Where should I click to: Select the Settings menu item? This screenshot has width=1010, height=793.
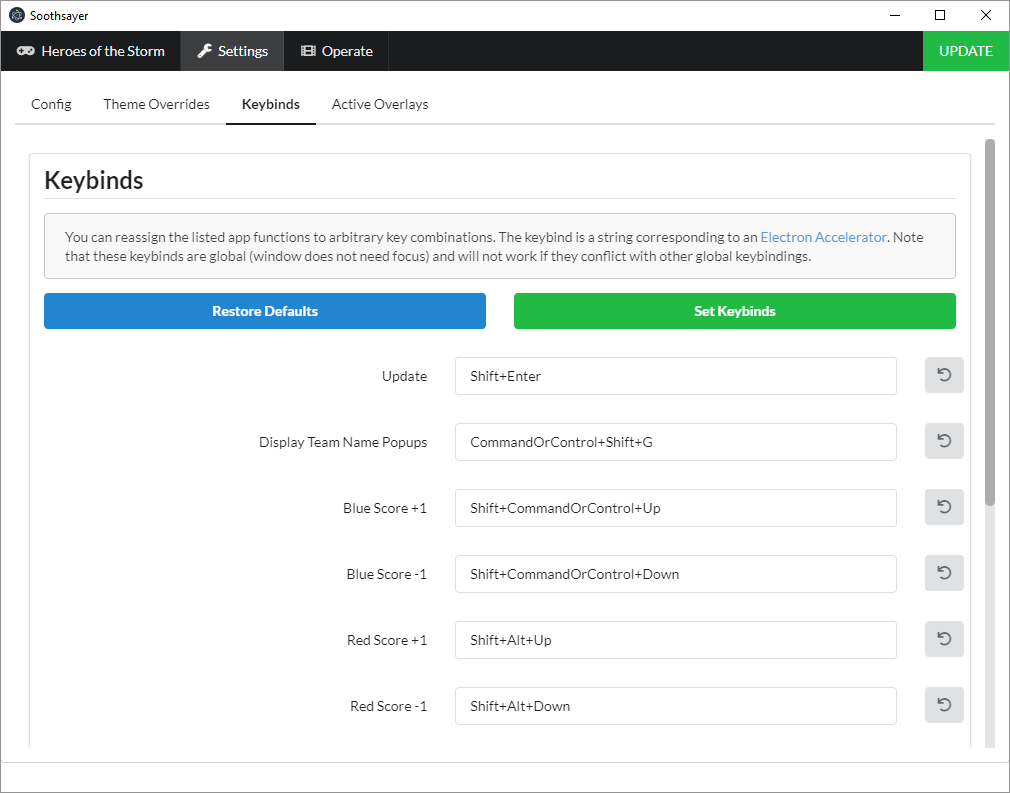(x=233, y=51)
